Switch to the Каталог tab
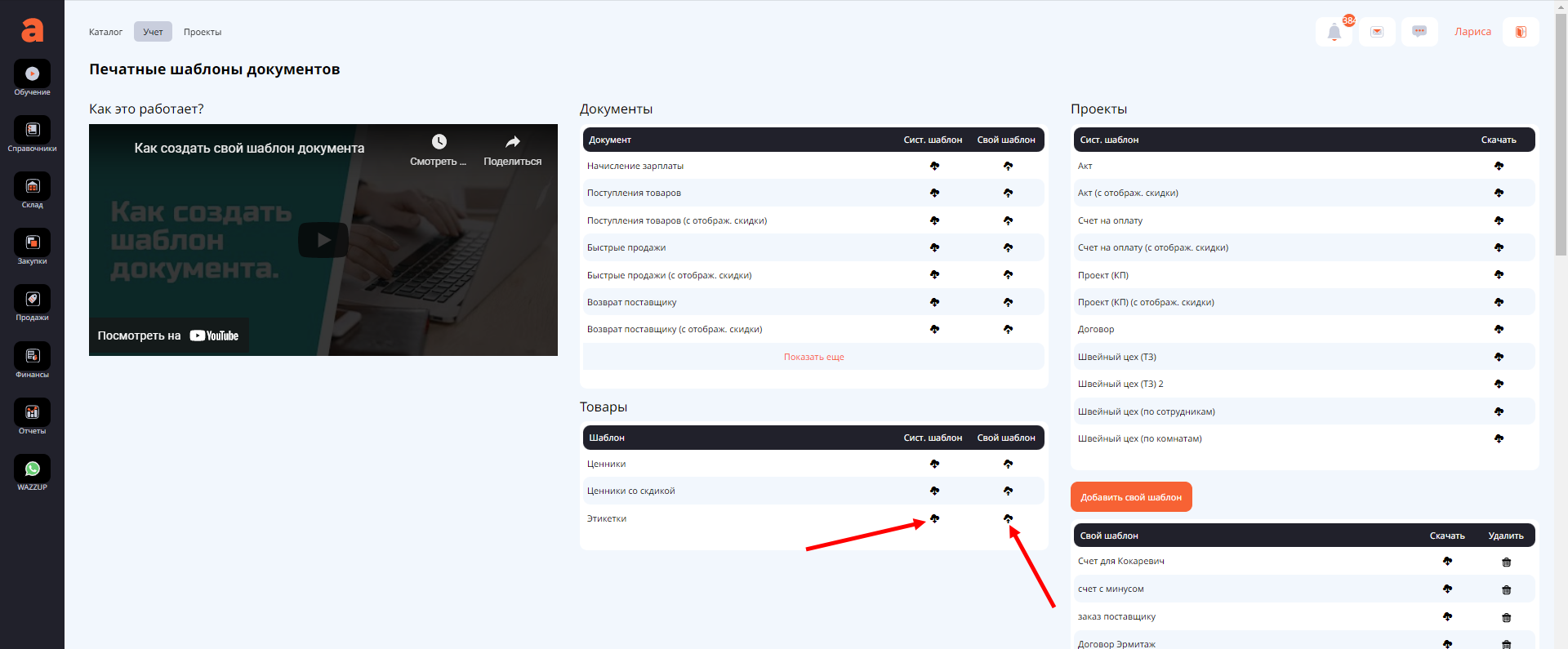This screenshot has height=649, width=1568. (x=105, y=32)
